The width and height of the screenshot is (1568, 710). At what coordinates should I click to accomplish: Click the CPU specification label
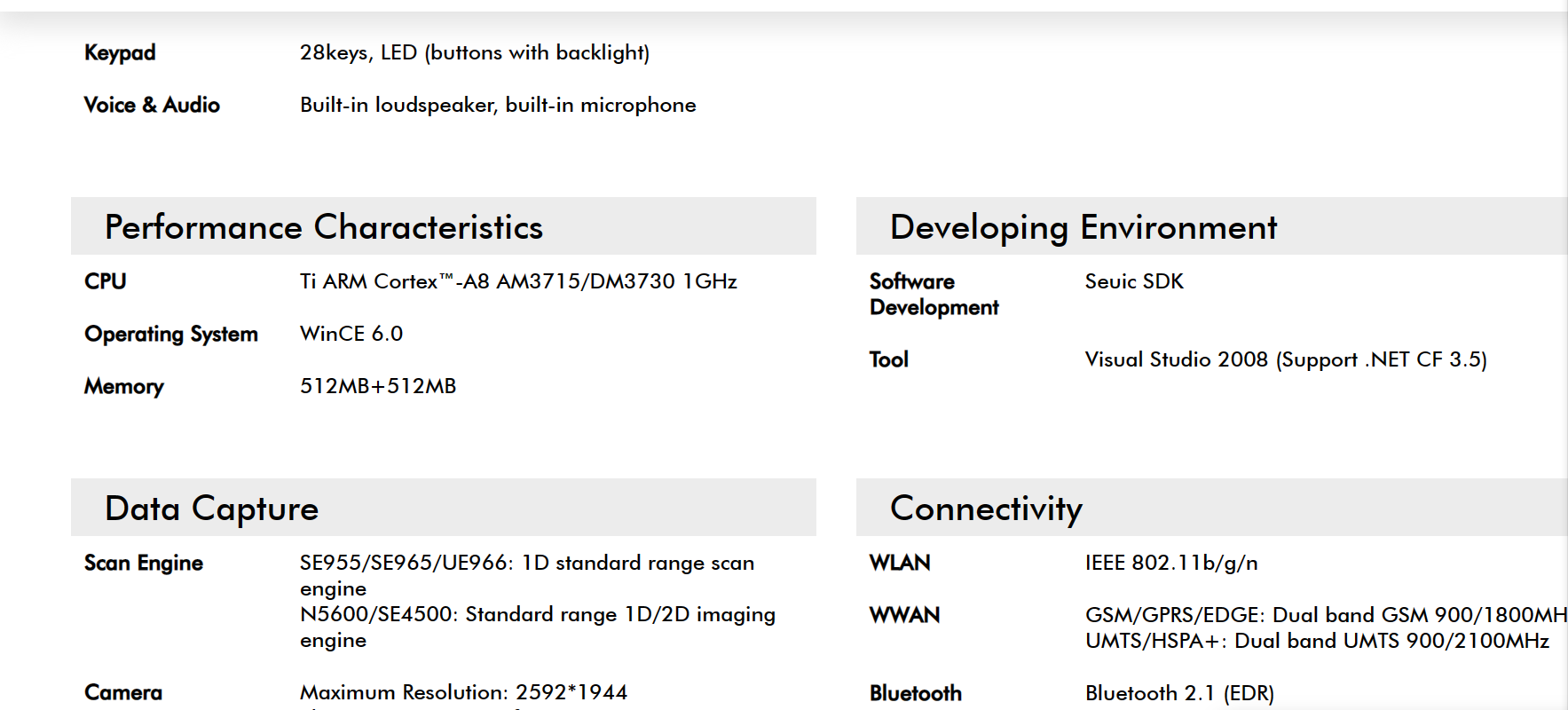106,281
